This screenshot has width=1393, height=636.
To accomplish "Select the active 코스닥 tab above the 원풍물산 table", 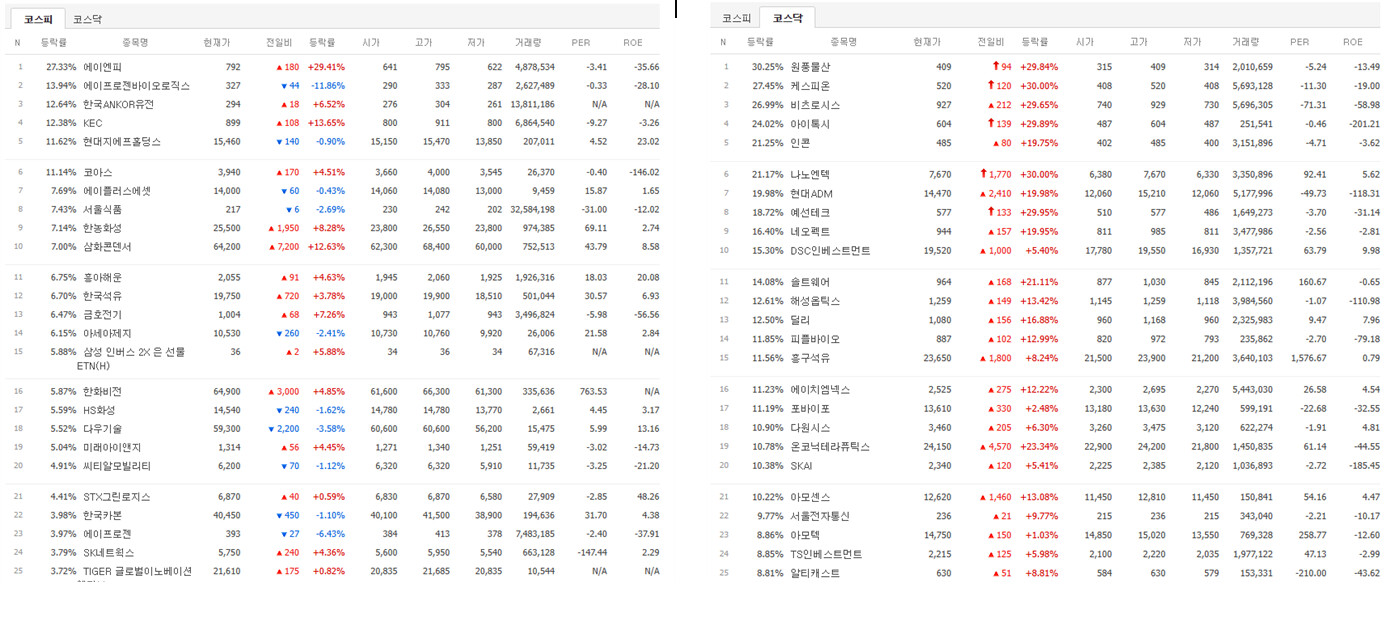I will pyautogui.click(x=787, y=18).
